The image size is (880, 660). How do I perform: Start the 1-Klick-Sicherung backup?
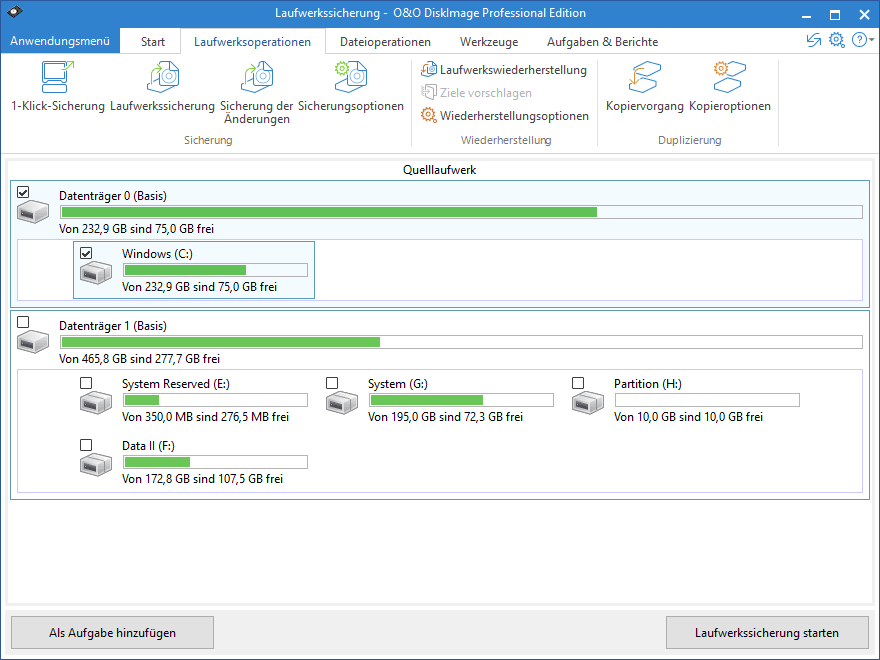tap(58, 87)
